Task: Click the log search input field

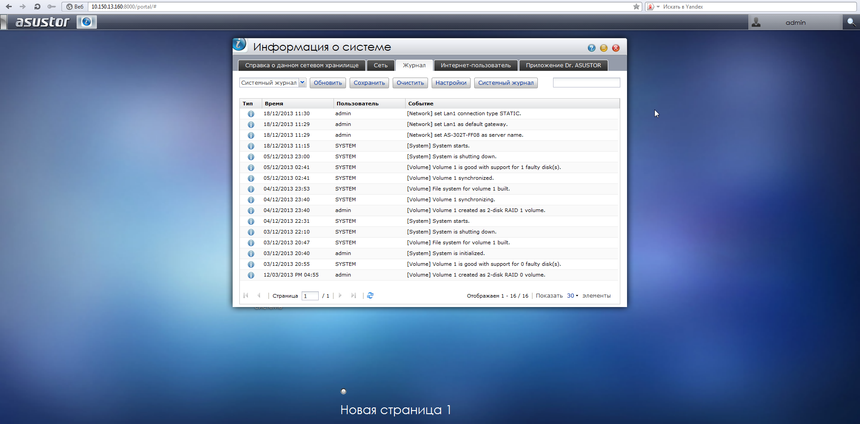Action: (586, 83)
